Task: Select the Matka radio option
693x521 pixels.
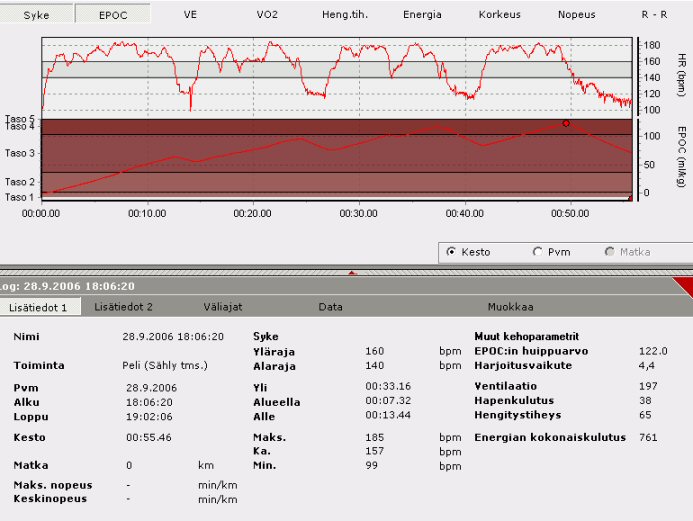Action: (610, 252)
